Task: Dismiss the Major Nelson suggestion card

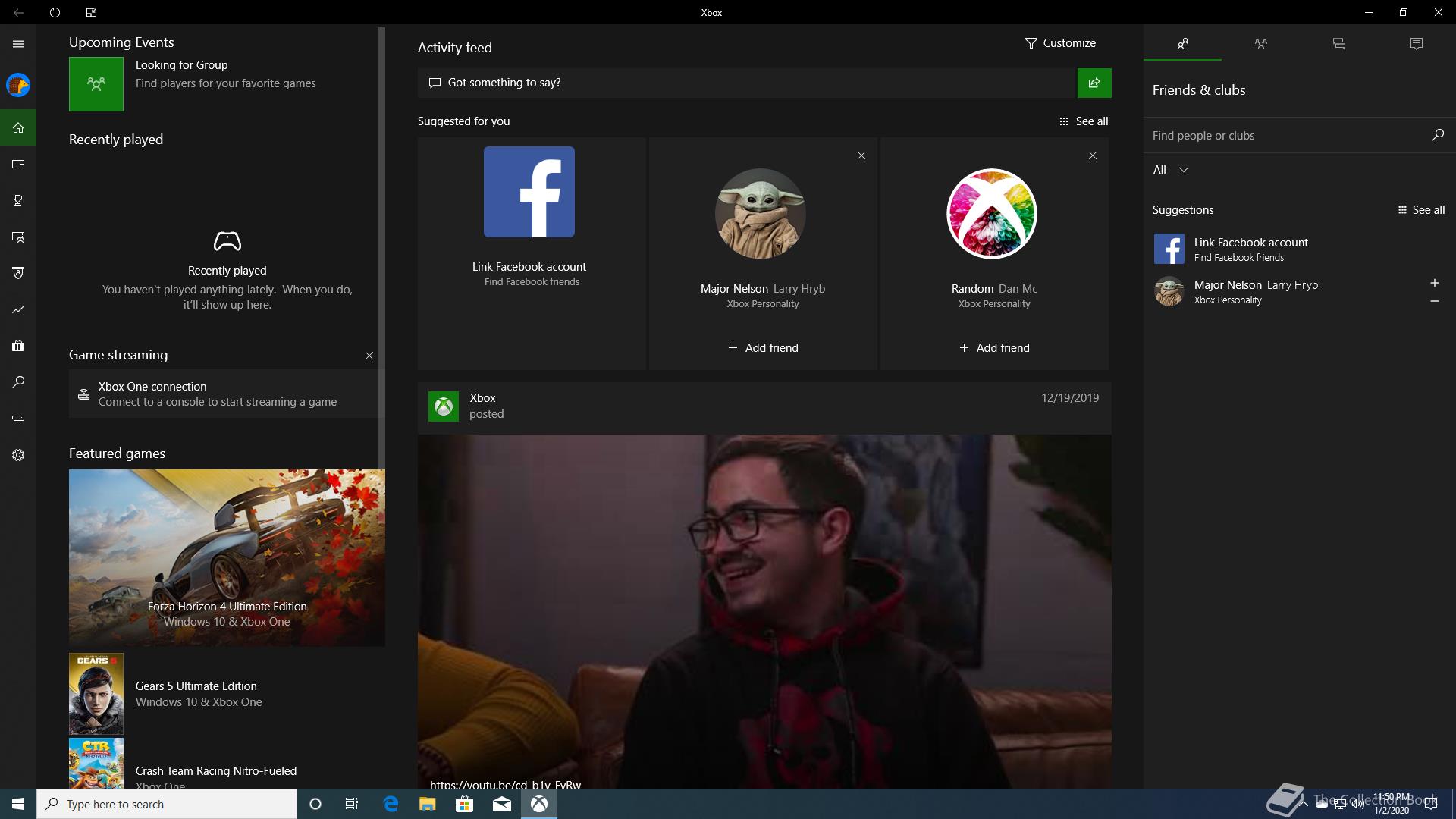Action: tap(861, 155)
